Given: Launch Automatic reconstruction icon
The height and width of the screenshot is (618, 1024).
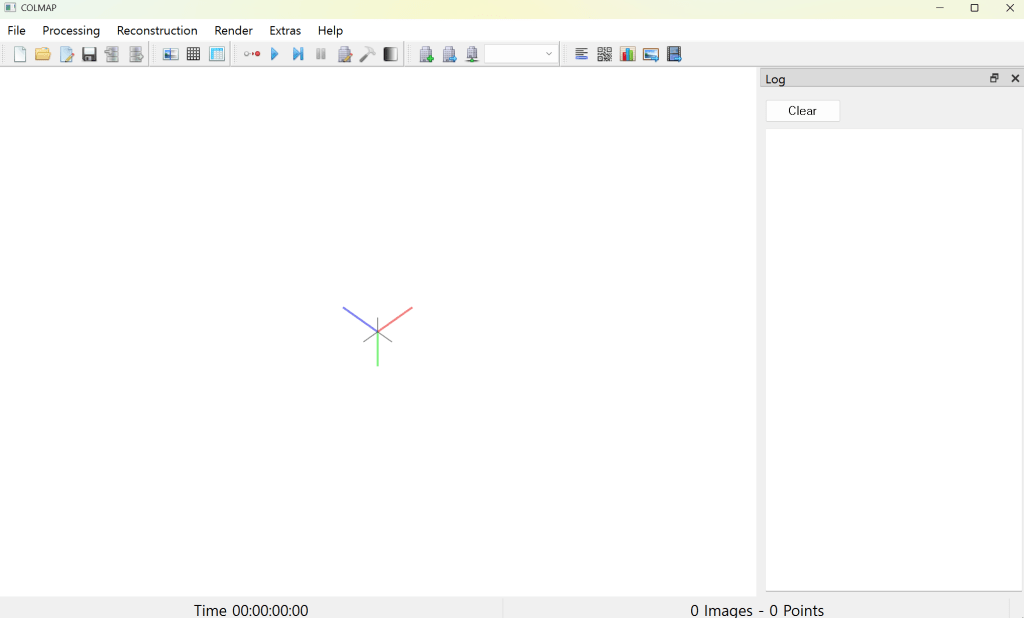Looking at the screenshot, I should click(x=252, y=54).
